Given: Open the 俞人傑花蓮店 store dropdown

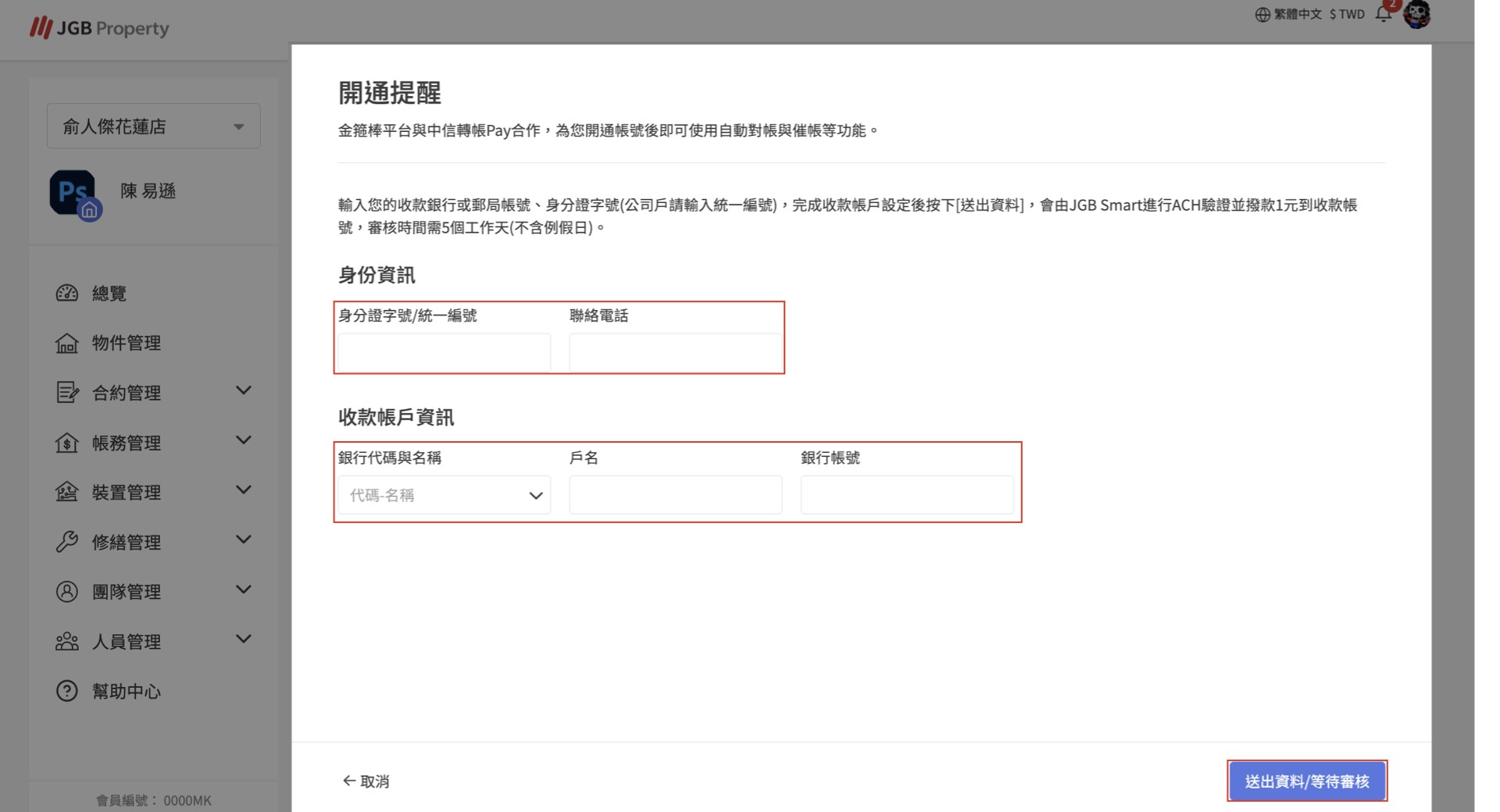Looking at the screenshot, I should click(x=153, y=126).
